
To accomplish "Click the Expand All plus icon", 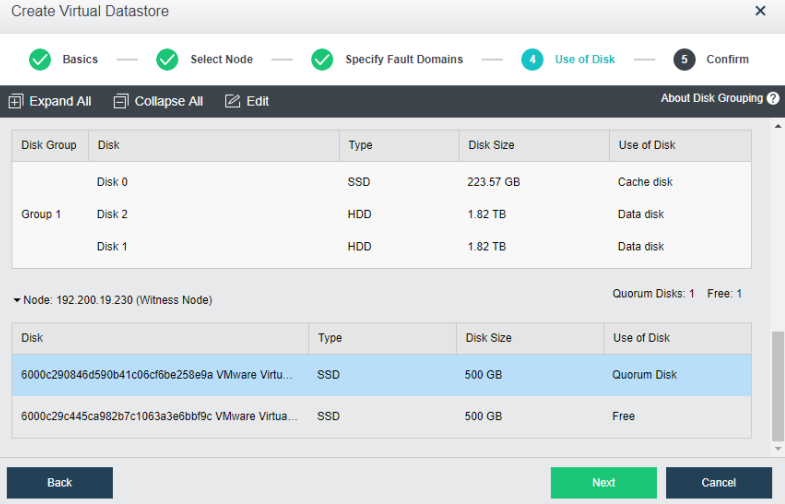I will 15,101.
